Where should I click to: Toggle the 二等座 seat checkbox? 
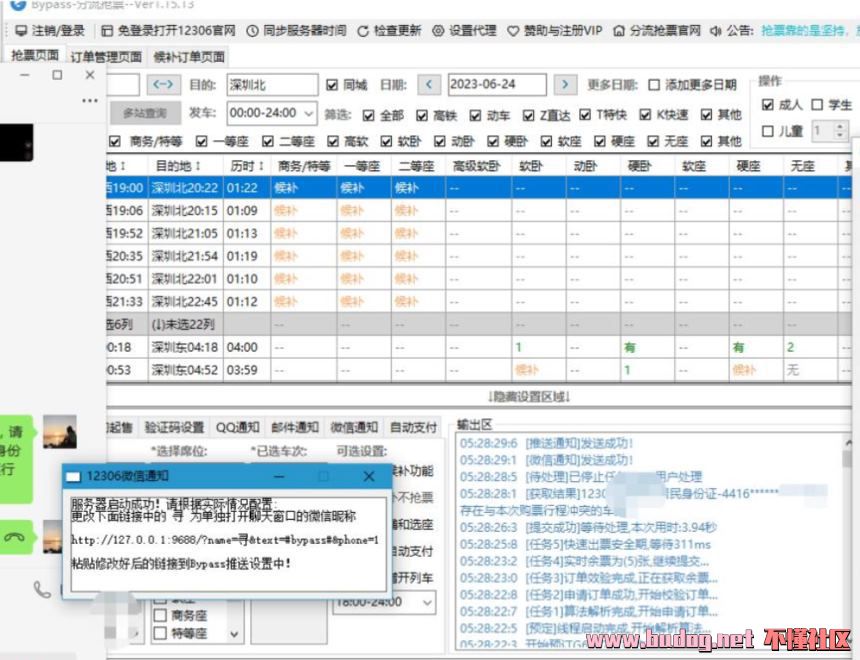point(267,142)
